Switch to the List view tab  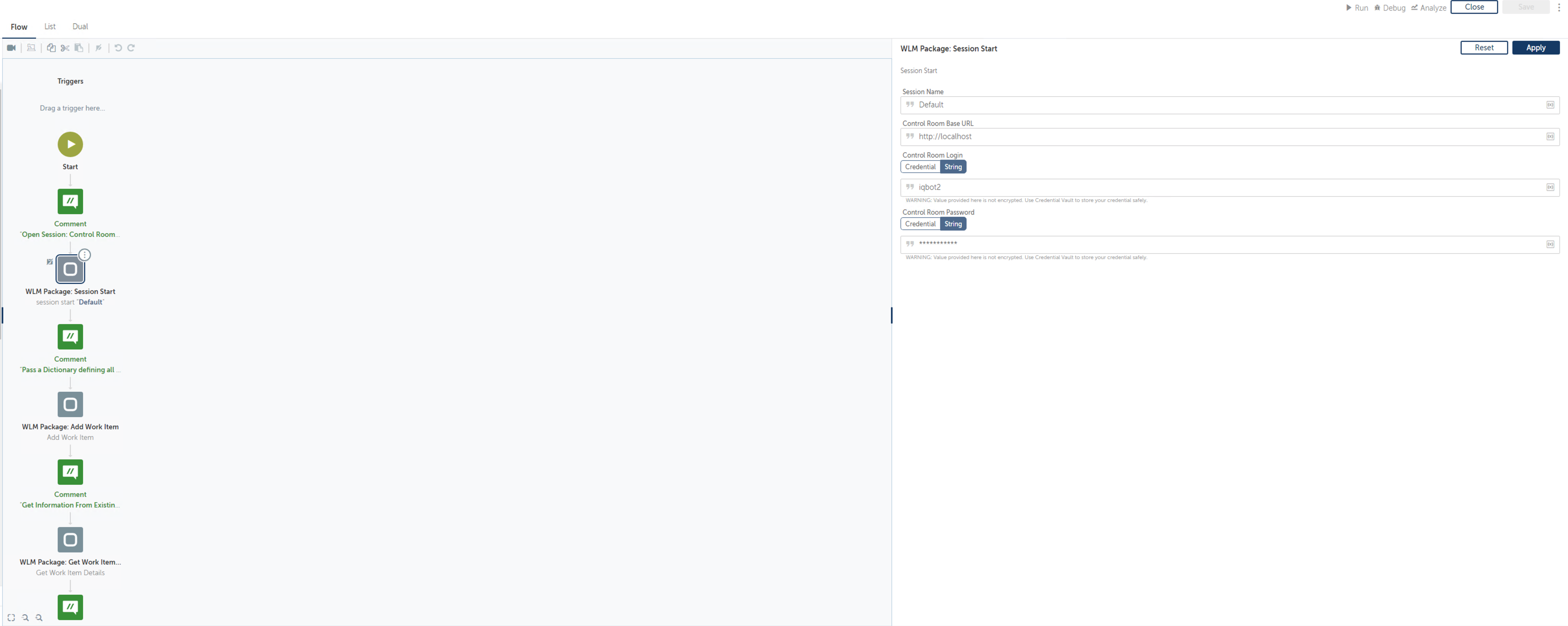click(50, 27)
